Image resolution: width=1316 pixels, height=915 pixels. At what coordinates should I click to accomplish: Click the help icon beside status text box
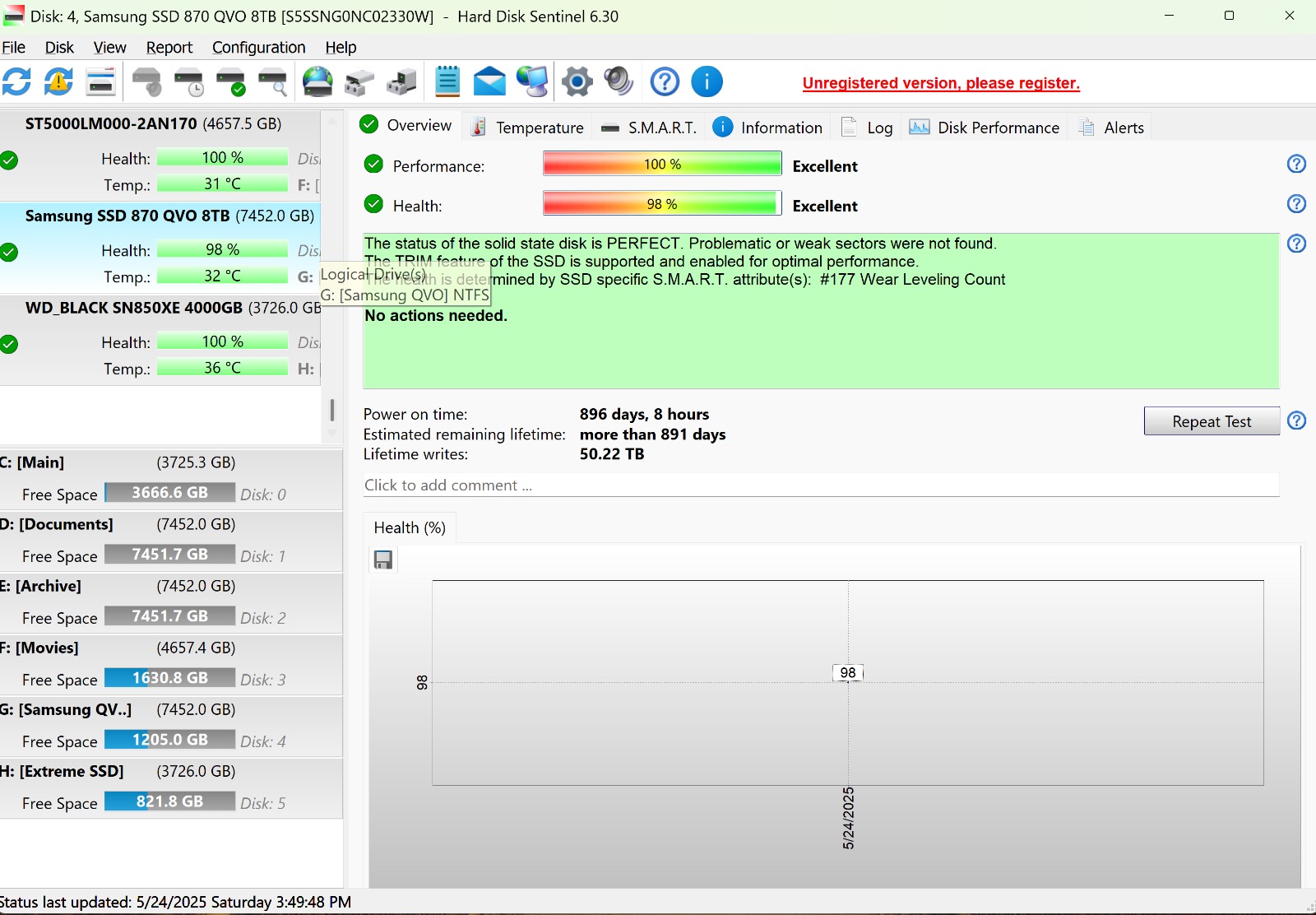pos(1296,243)
